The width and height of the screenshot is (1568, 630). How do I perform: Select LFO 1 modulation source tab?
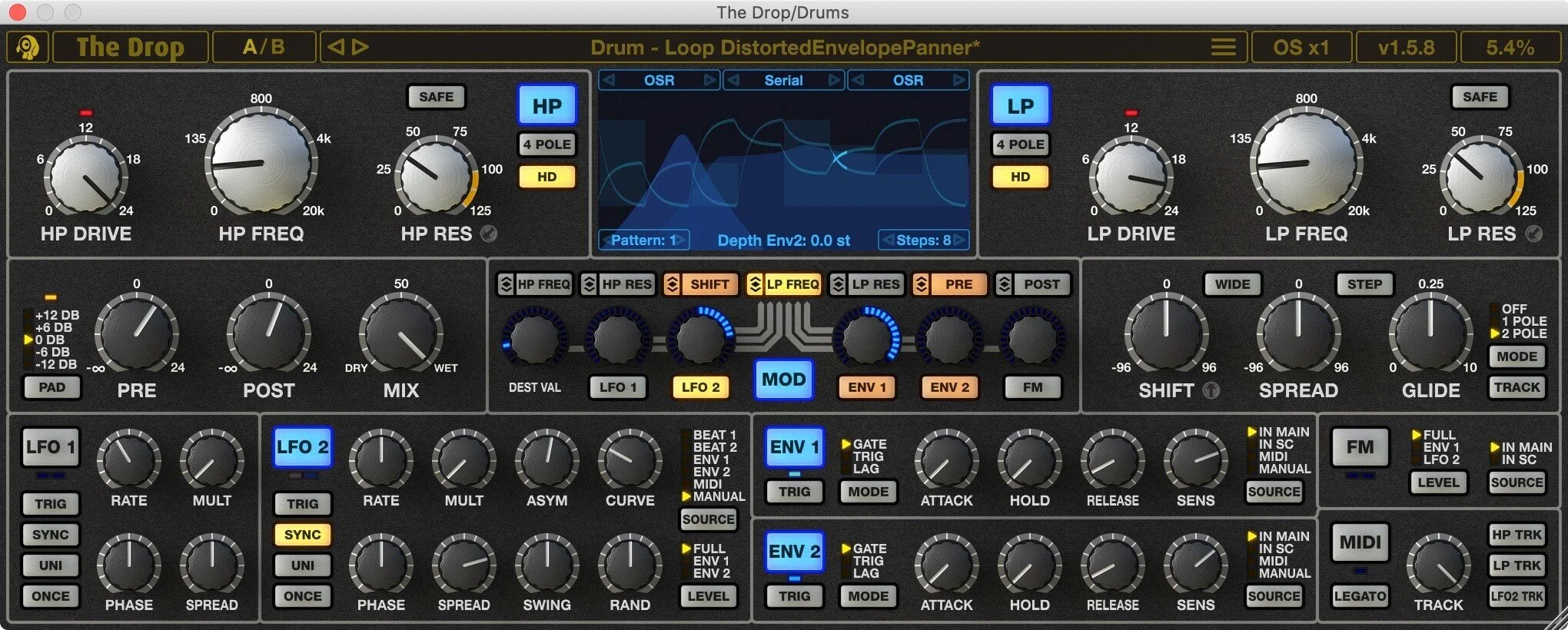[x=617, y=387]
